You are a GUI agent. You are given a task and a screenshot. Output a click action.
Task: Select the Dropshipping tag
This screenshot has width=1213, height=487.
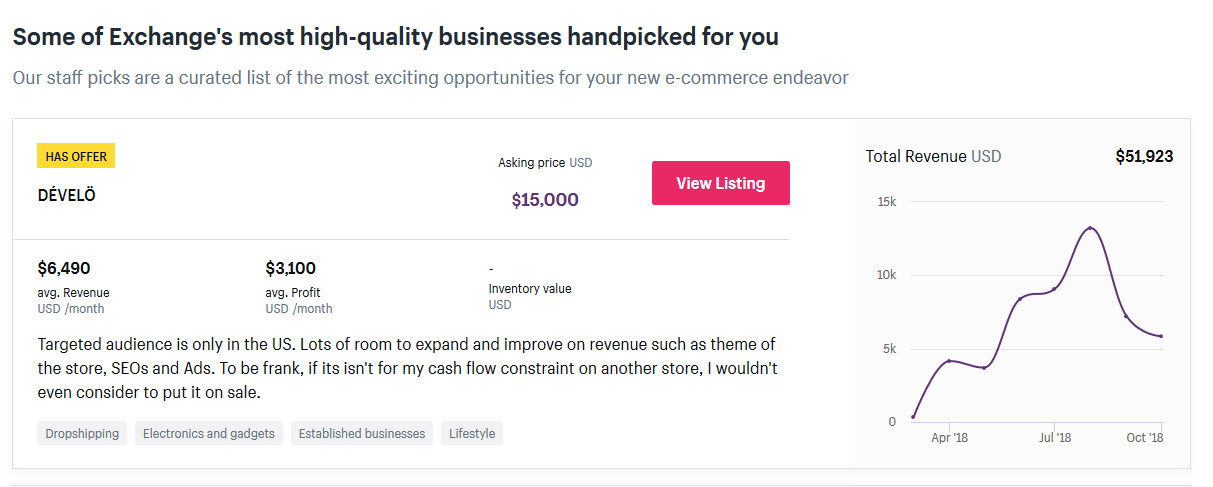click(x=82, y=433)
